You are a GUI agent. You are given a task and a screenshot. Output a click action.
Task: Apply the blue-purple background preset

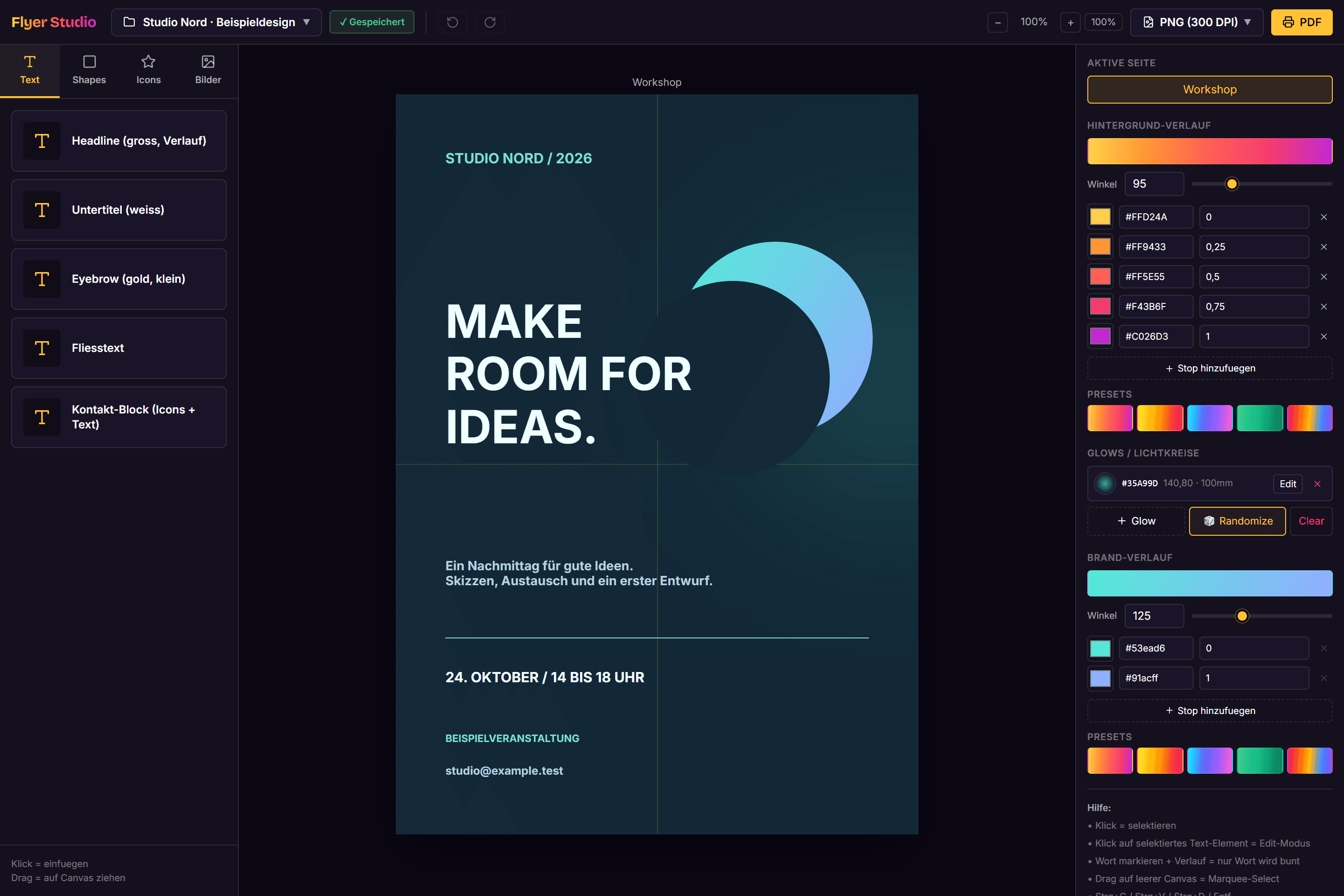coord(1210,418)
